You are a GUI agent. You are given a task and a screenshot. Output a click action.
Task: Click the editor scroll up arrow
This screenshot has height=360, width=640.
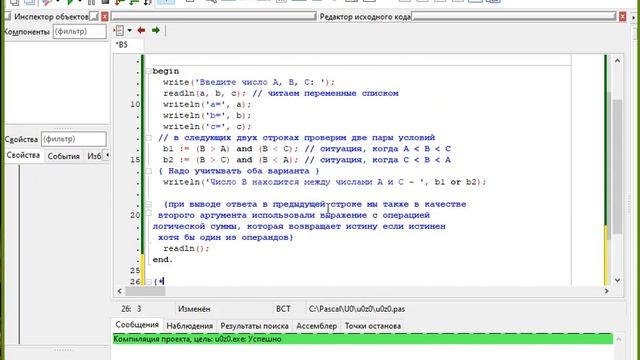617,60
